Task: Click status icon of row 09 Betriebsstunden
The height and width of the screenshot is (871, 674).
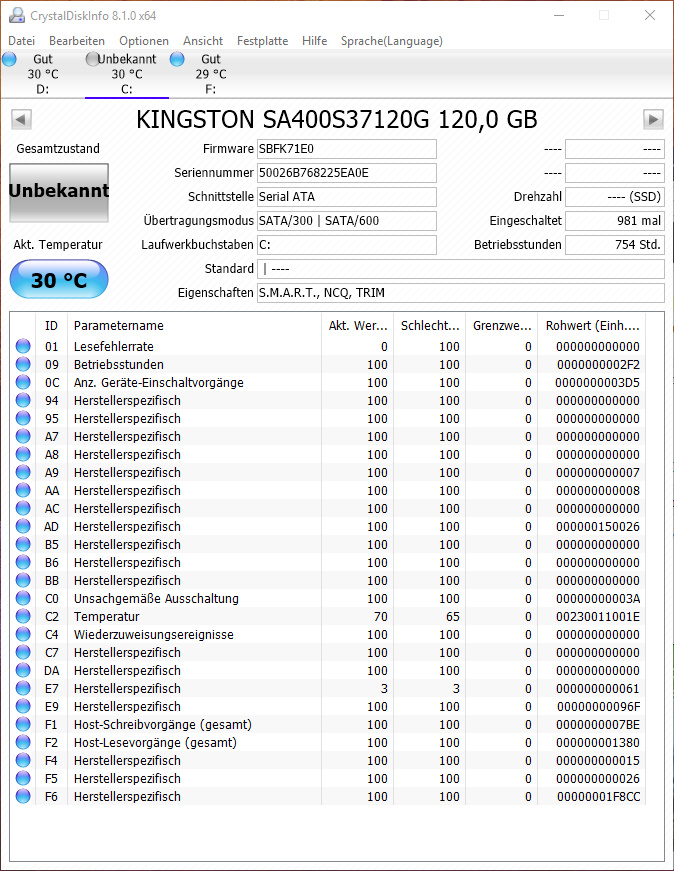Action: (x=23, y=364)
